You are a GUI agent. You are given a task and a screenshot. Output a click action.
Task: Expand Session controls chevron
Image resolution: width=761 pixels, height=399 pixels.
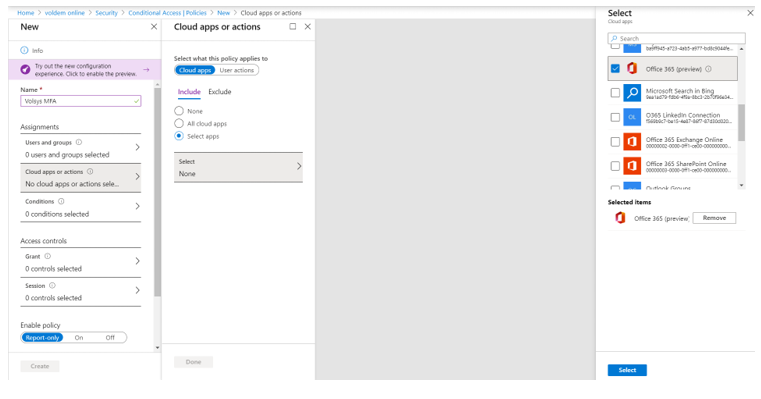[x=137, y=290]
